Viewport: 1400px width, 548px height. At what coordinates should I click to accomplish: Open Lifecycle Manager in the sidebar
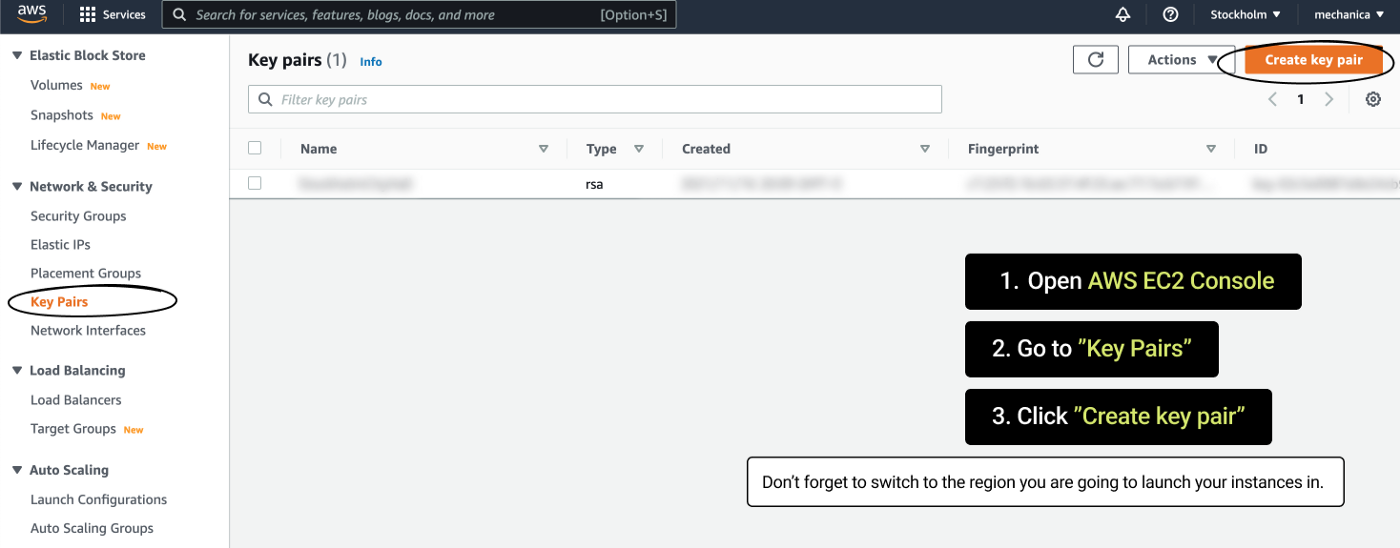point(85,146)
